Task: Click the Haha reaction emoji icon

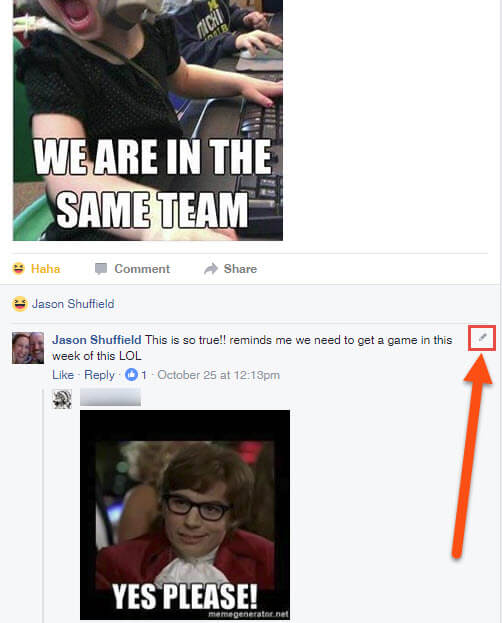Action: (18, 269)
